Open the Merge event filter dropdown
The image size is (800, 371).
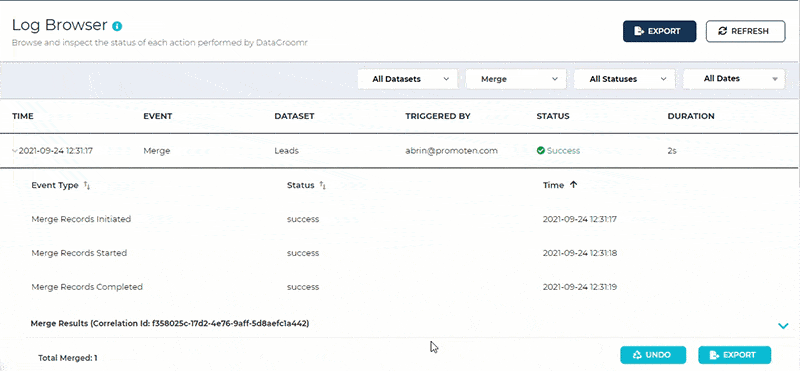tap(516, 79)
